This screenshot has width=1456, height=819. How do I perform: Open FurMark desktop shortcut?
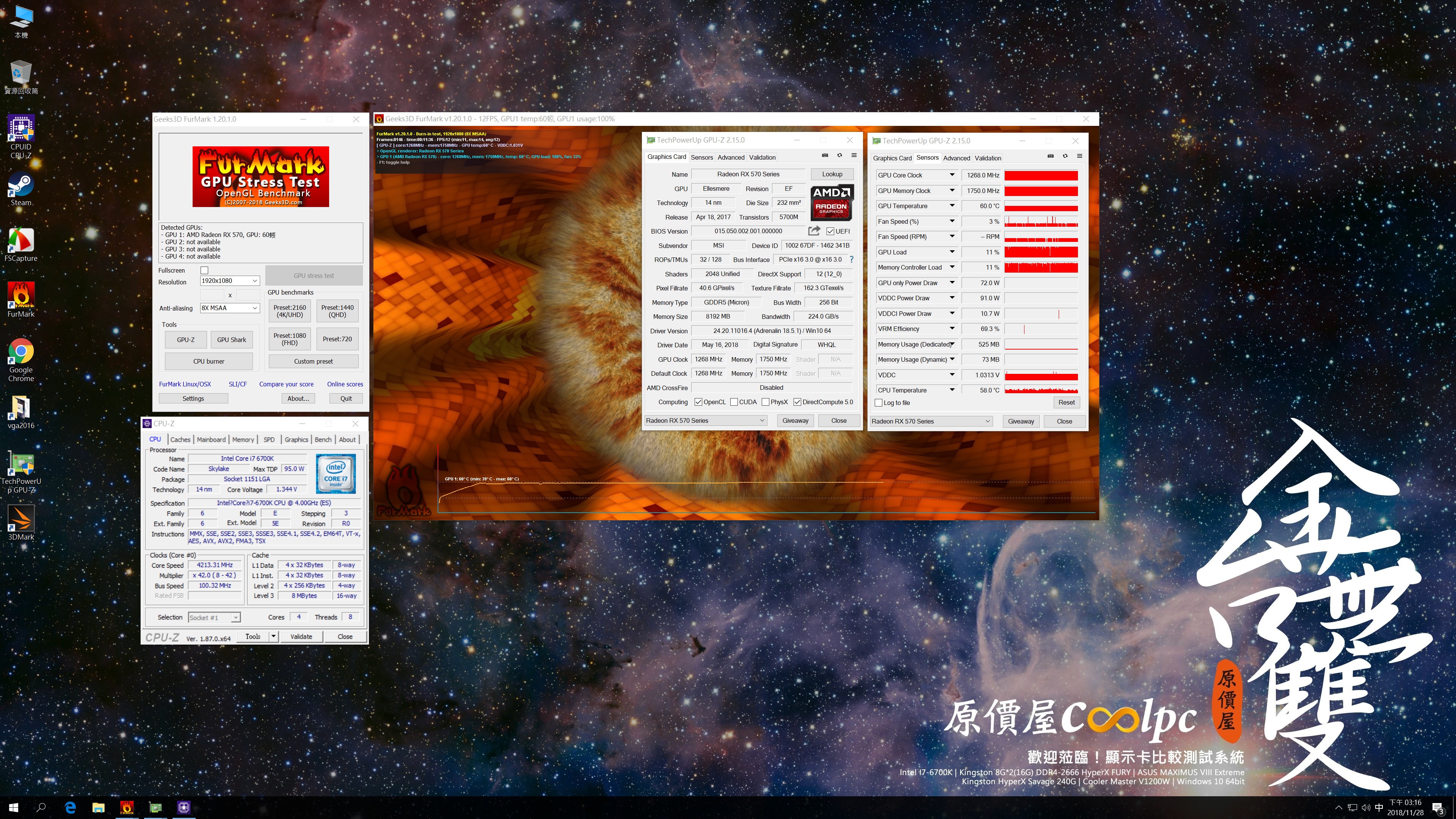tap(21, 301)
